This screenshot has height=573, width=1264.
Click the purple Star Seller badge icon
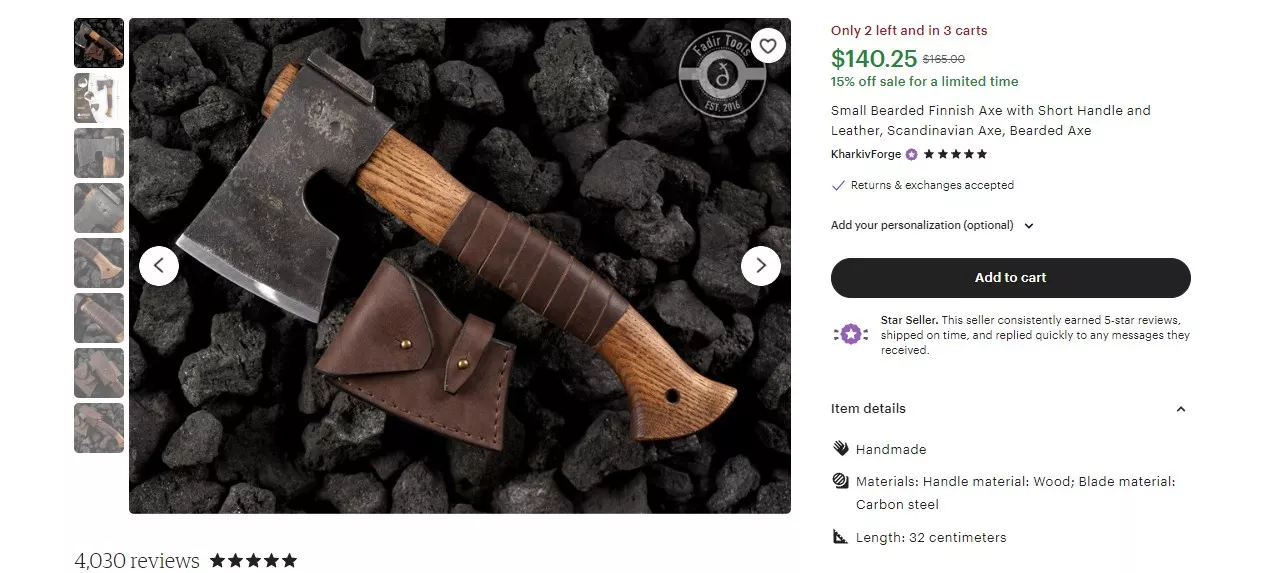[x=850, y=335]
